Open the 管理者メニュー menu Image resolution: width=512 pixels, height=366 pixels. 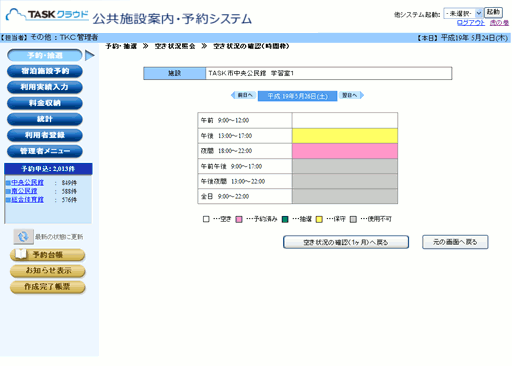coord(45,151)
